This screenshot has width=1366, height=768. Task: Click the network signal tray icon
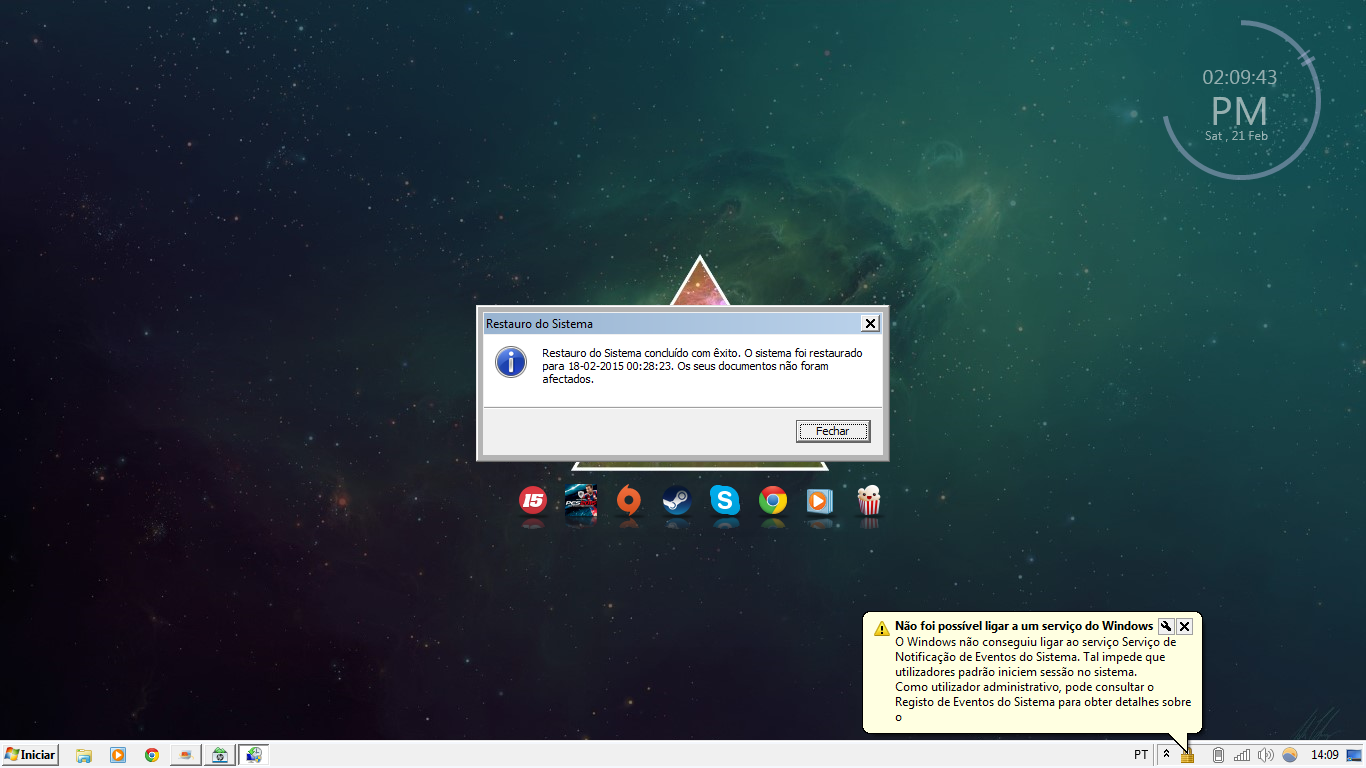(x=1242, y=755)
